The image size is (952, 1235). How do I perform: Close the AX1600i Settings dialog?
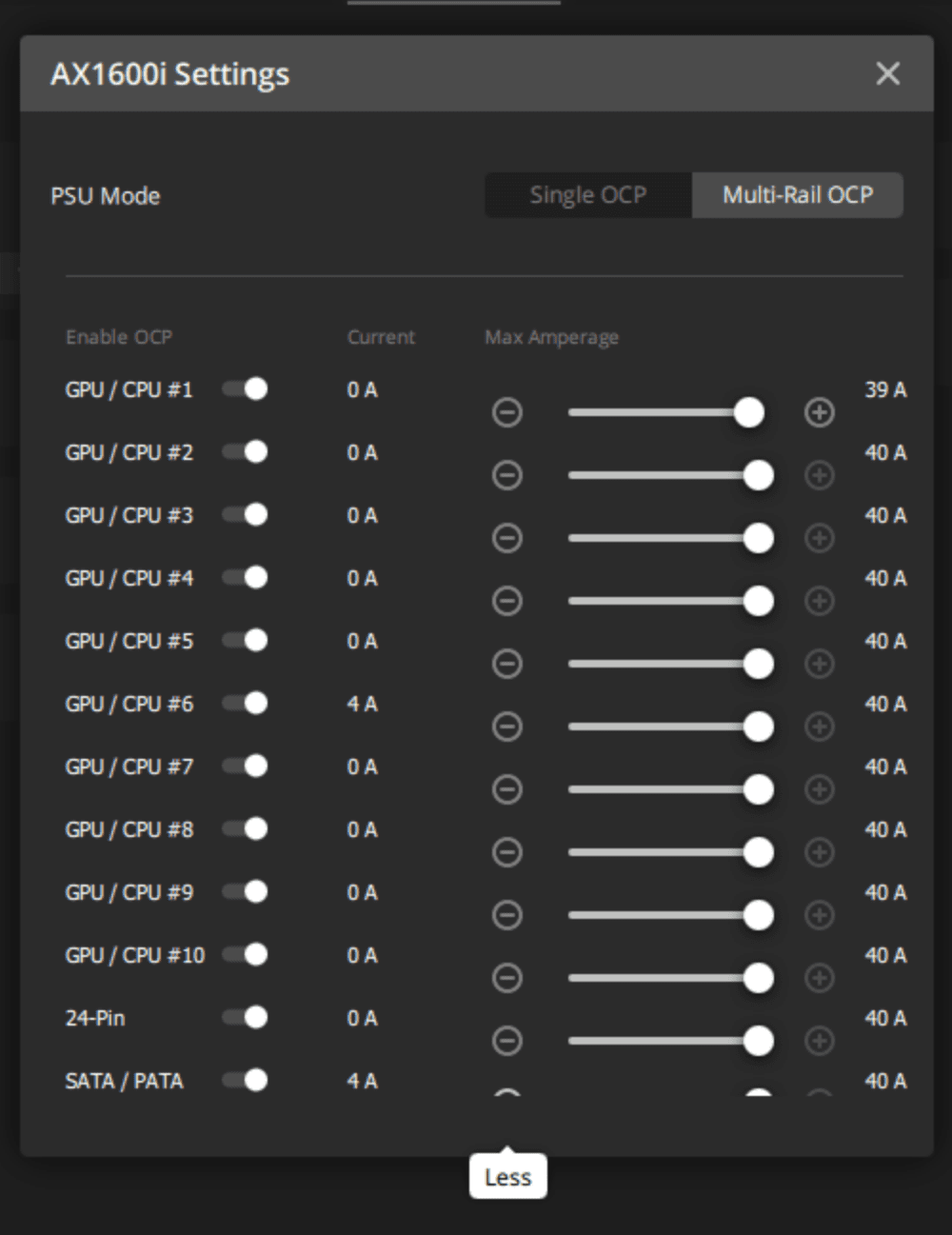coord(887,73)
